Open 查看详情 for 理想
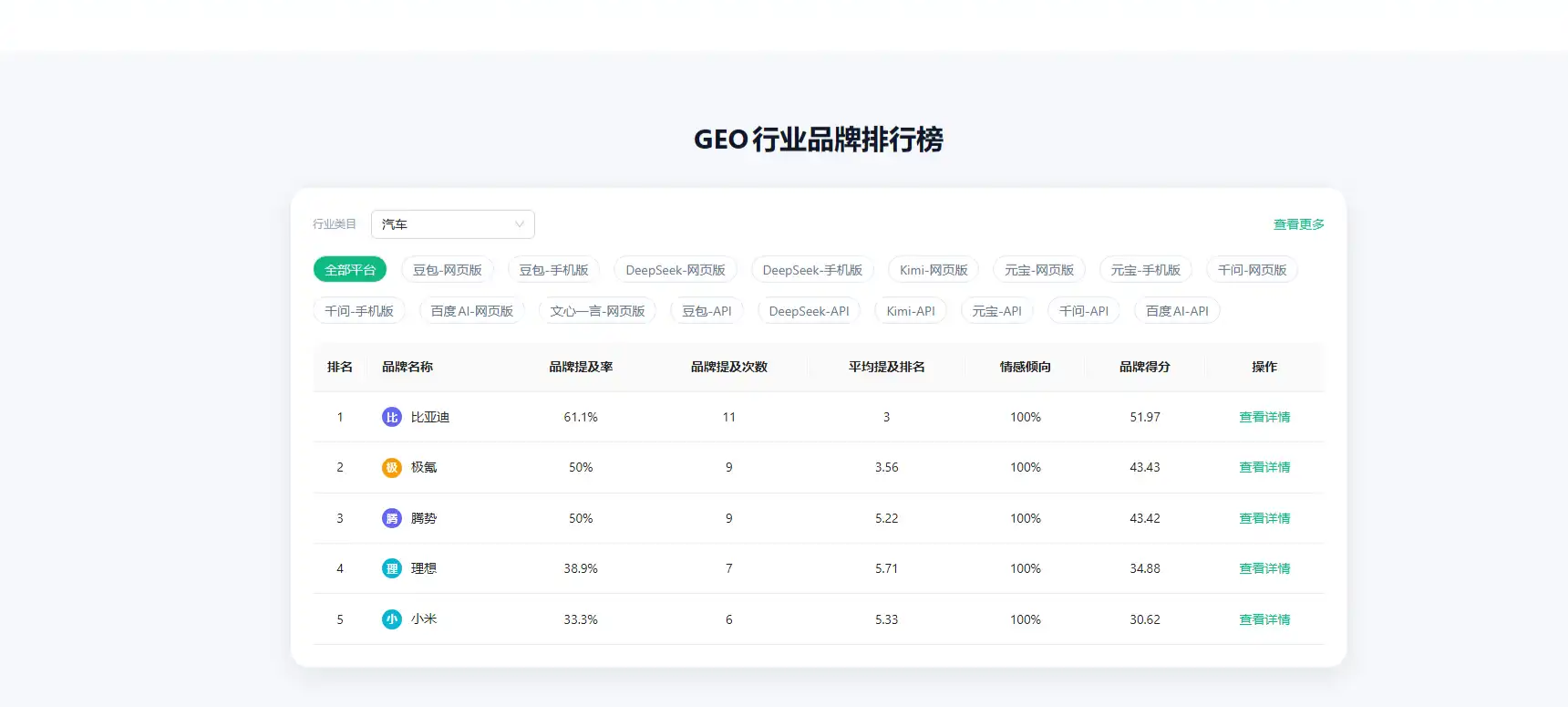This screenshot has height=707, width=1568. 1264,568
